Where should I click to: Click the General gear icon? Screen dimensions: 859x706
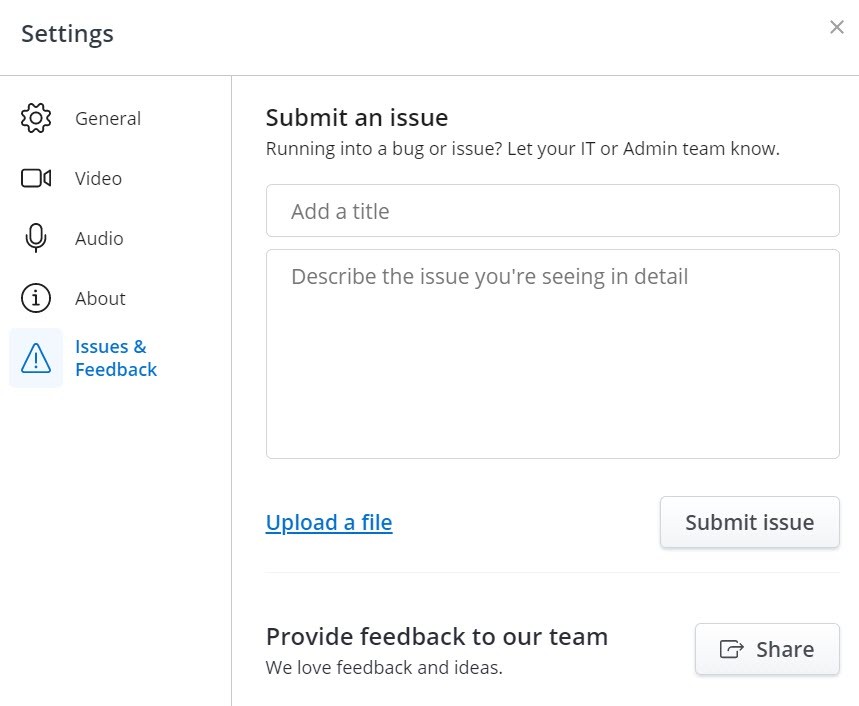pos(36,118)
